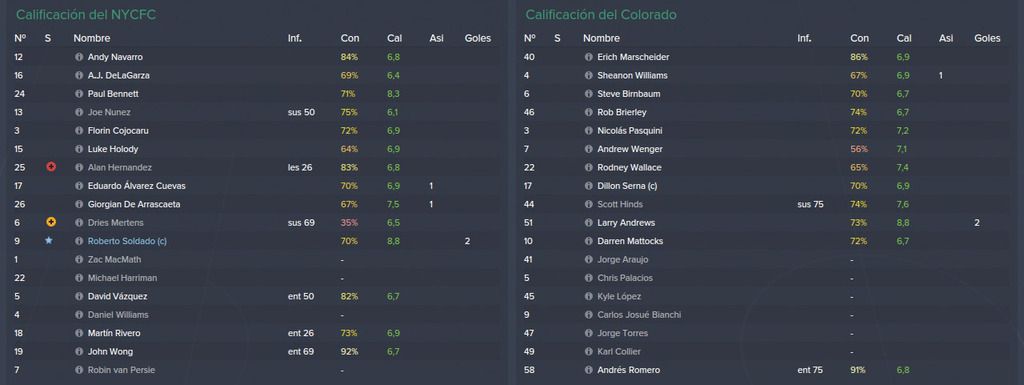Sort NYCFC table by Cal column
This screenshot has height=385, width=1024.
point(394,38)
